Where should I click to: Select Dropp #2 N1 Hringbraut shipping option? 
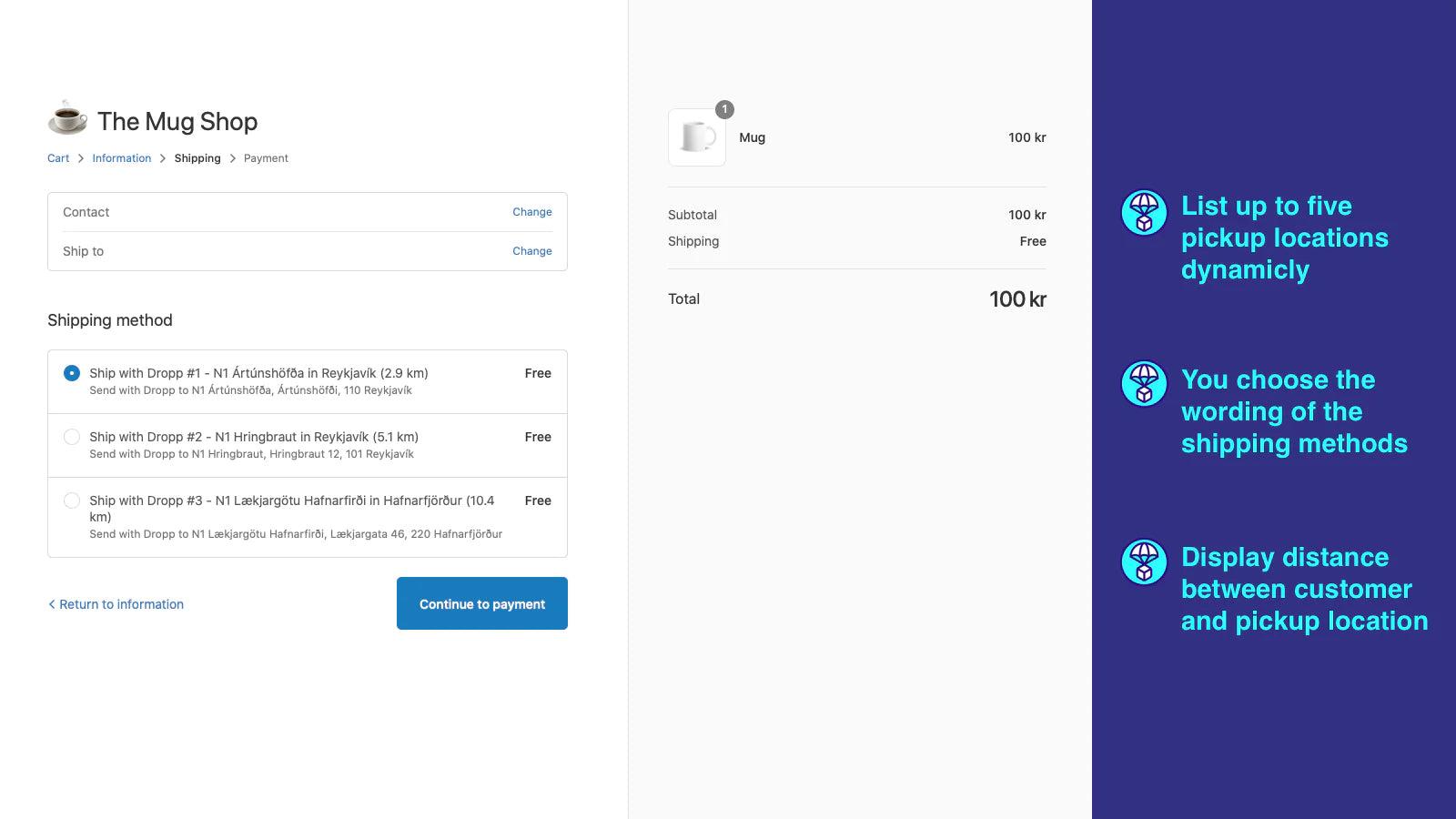[x=72, y=437]
